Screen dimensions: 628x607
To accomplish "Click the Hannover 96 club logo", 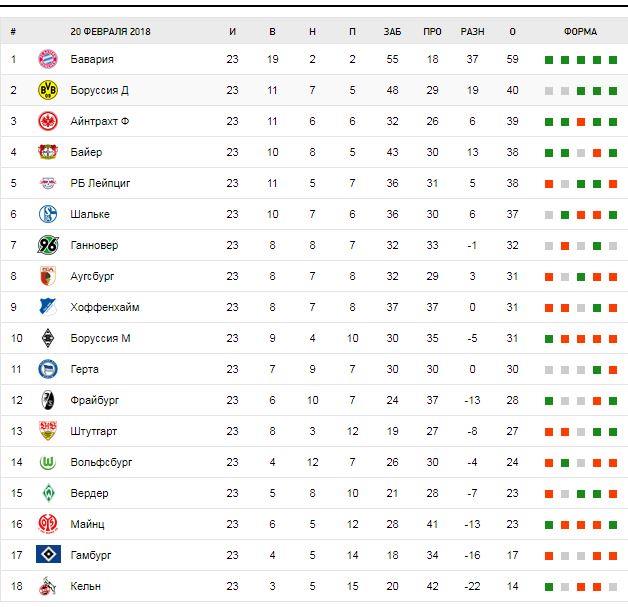I will click(x=47, y=245).
